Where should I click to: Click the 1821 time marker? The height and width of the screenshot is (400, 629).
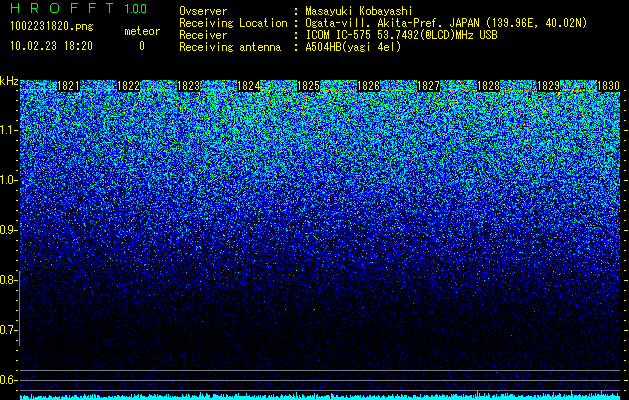coord(69,86)
